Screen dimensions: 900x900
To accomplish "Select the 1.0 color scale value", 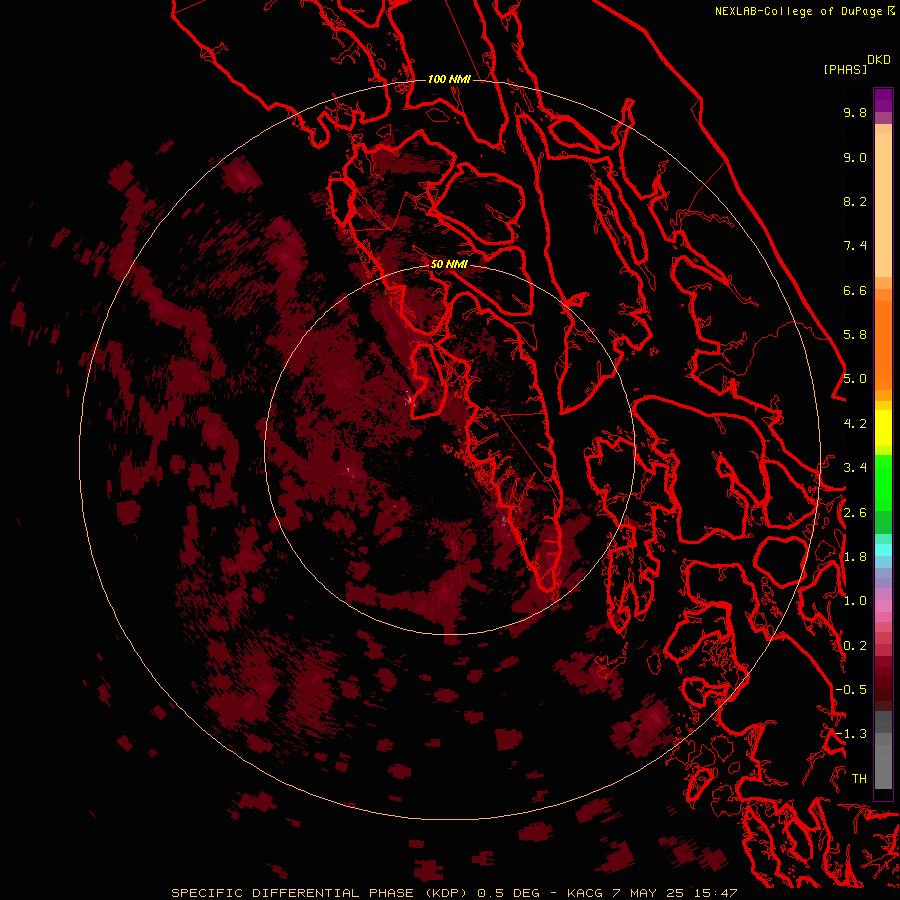I will 855,601.
